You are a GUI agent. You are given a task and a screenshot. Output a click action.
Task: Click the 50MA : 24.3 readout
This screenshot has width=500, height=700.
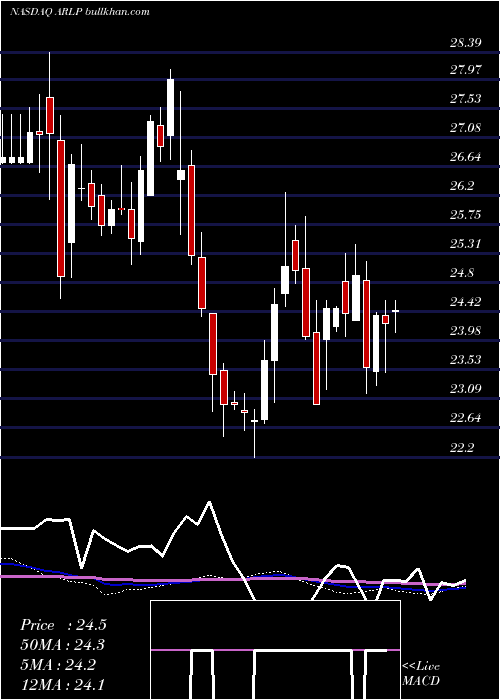tap(63, 645)
